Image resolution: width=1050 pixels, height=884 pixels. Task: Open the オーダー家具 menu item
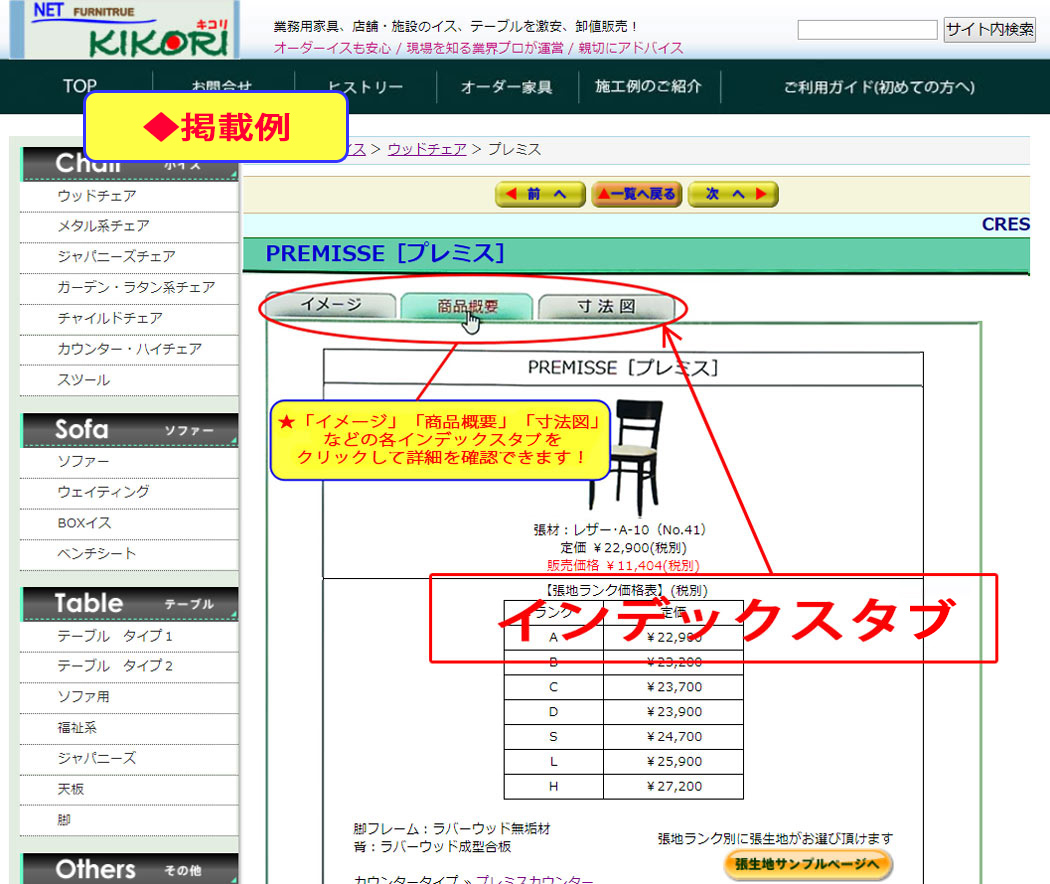(x=506, y=87)
